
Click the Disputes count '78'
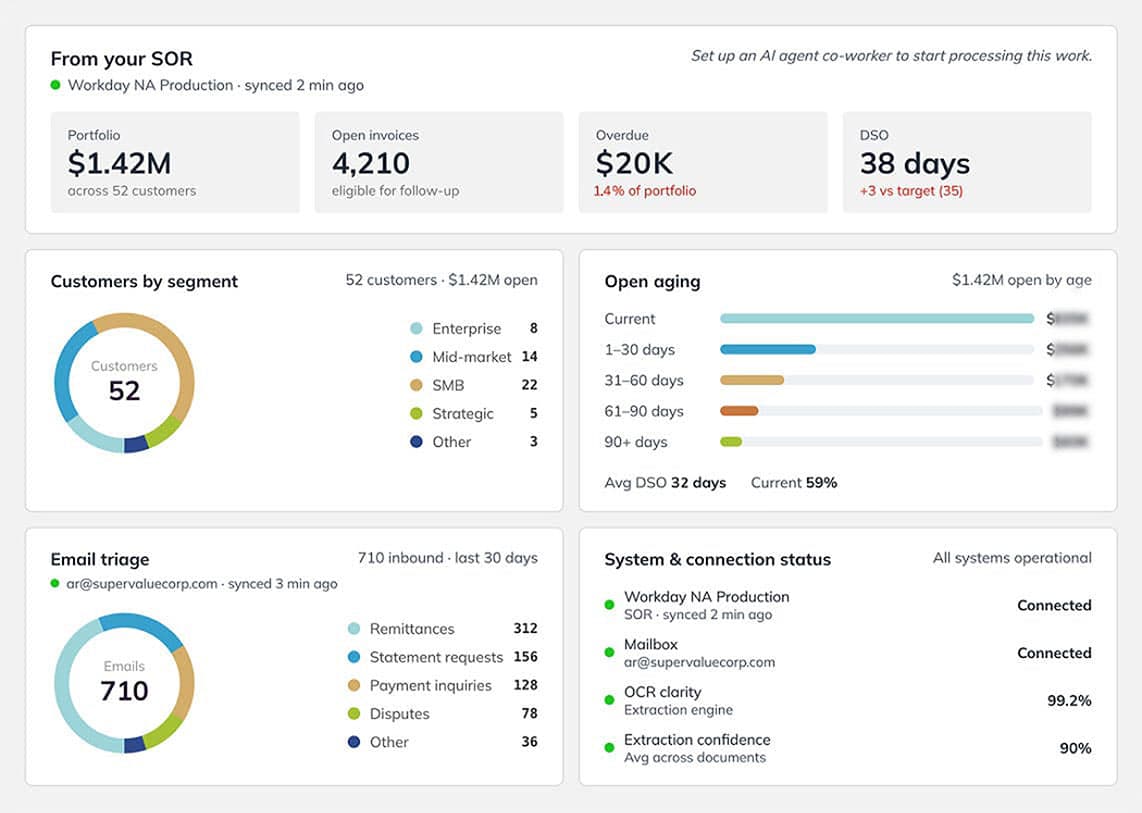pyautogui.click(x=529, y=714)
